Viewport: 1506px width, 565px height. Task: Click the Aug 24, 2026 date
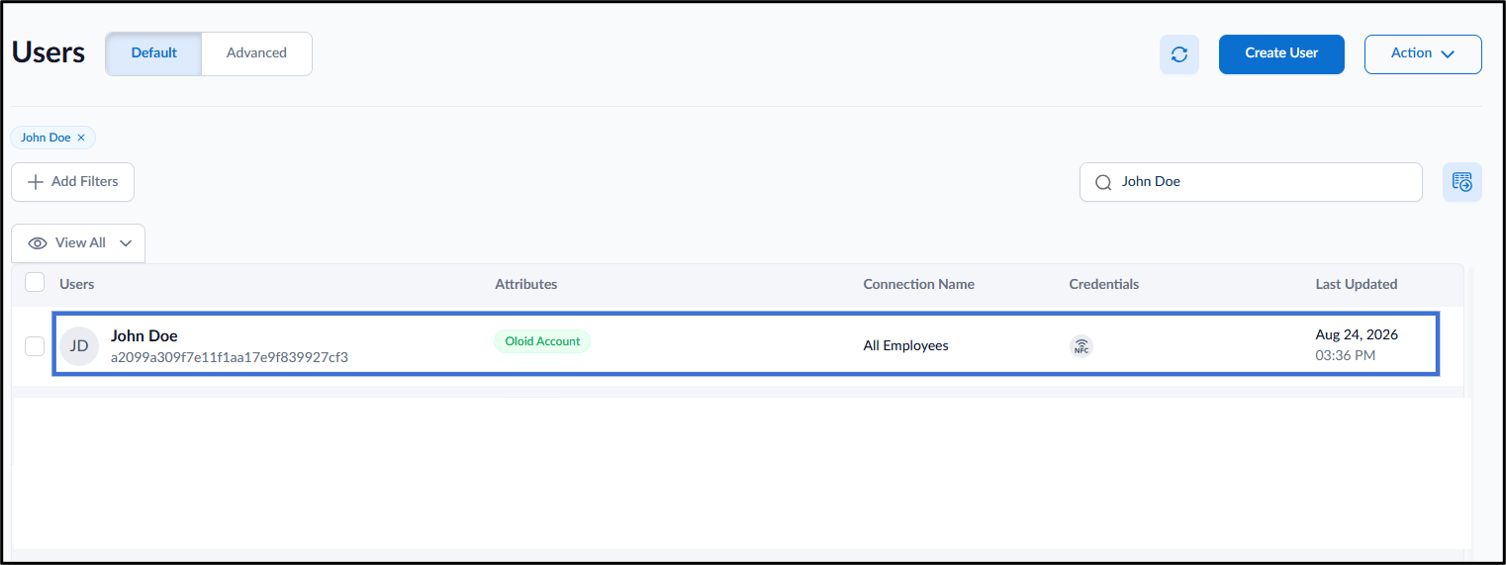coord(1357,335)
